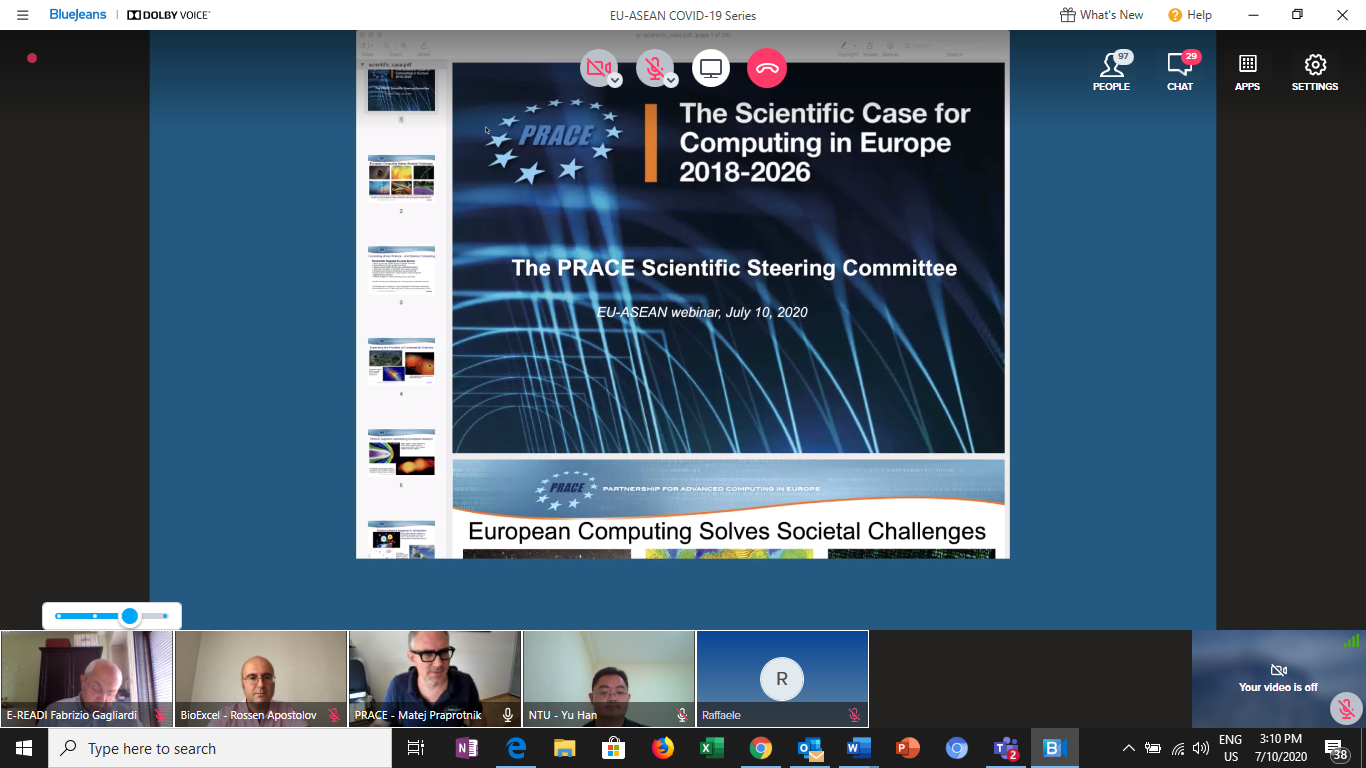The height and width of the screenshot is (768, 1366).
Task: Open OneNote from the taskbar
Action: tap(467, 748)
